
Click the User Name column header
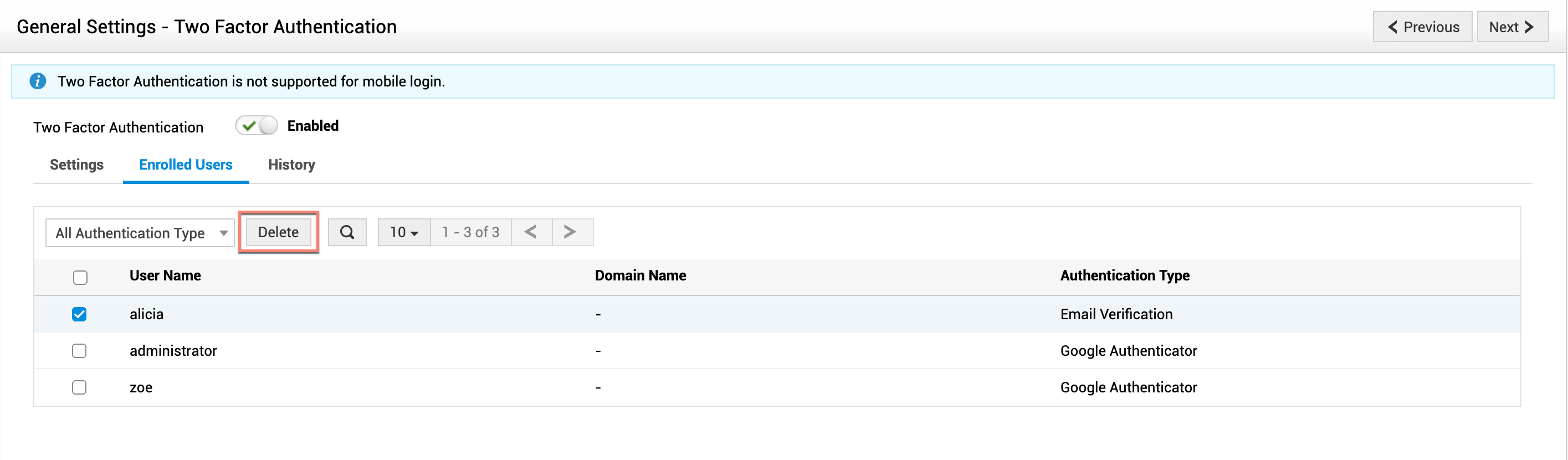coord(165,275)
